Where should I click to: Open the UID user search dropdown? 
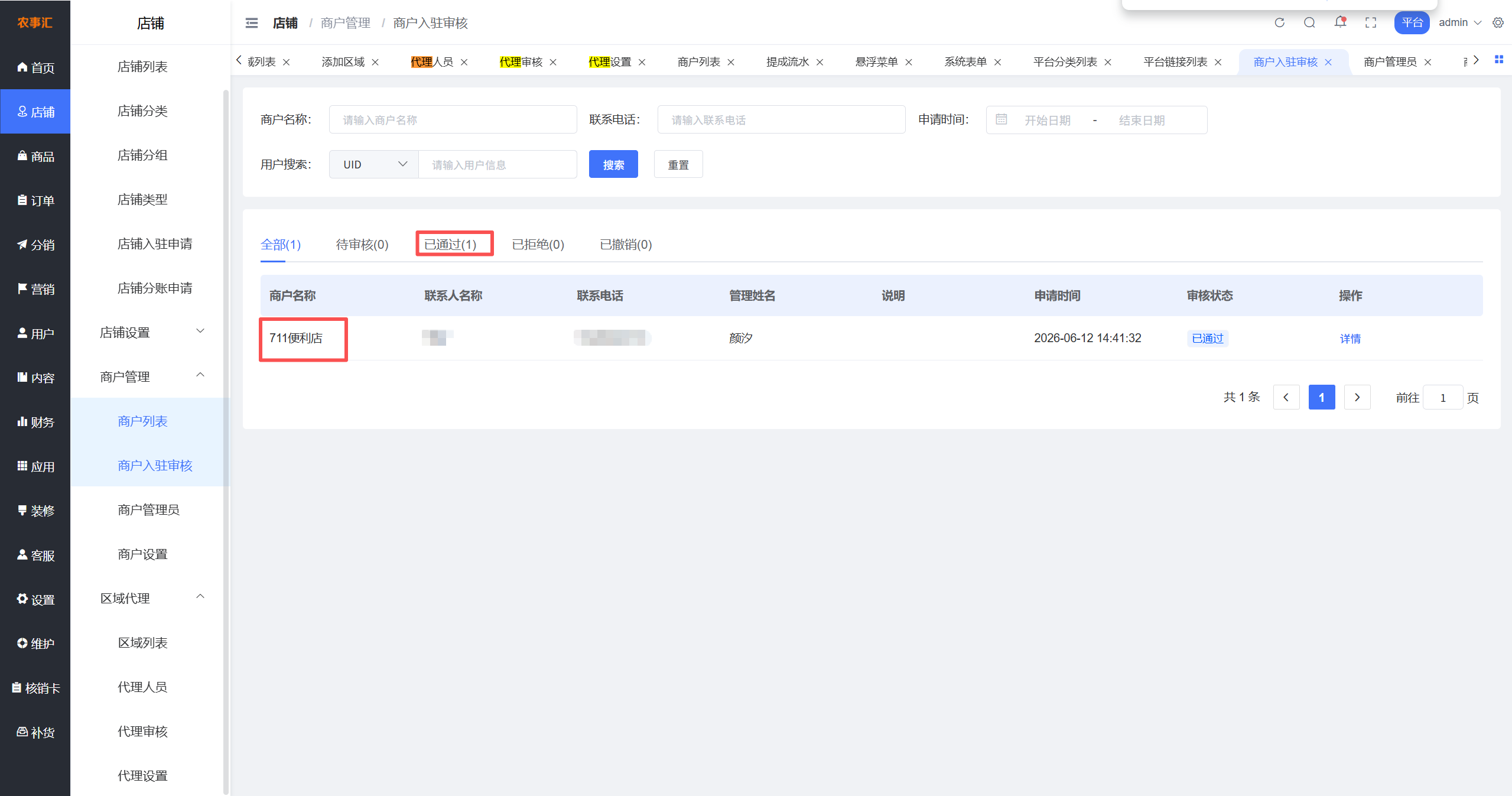(x=374, y=164)
